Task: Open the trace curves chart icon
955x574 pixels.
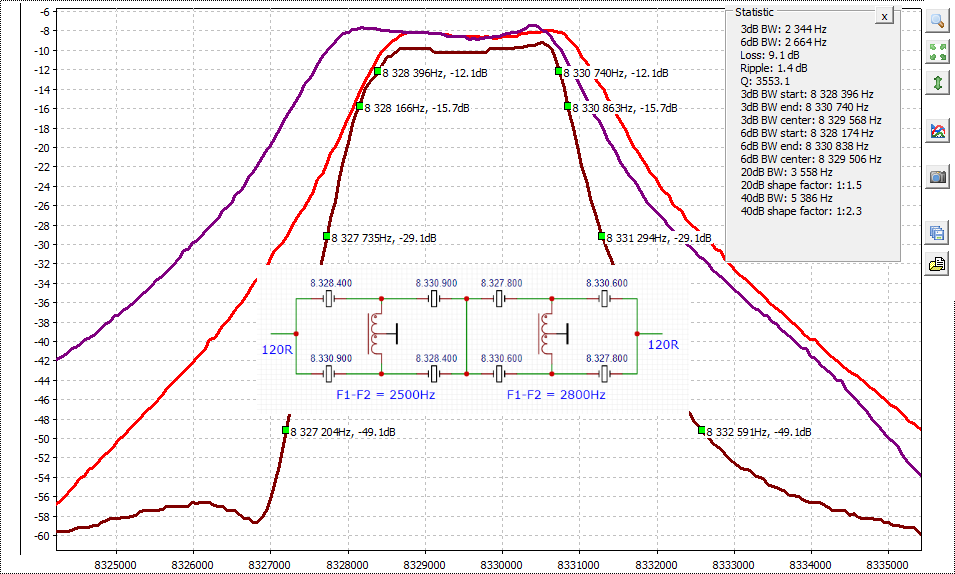Action: tap(937, 130)
